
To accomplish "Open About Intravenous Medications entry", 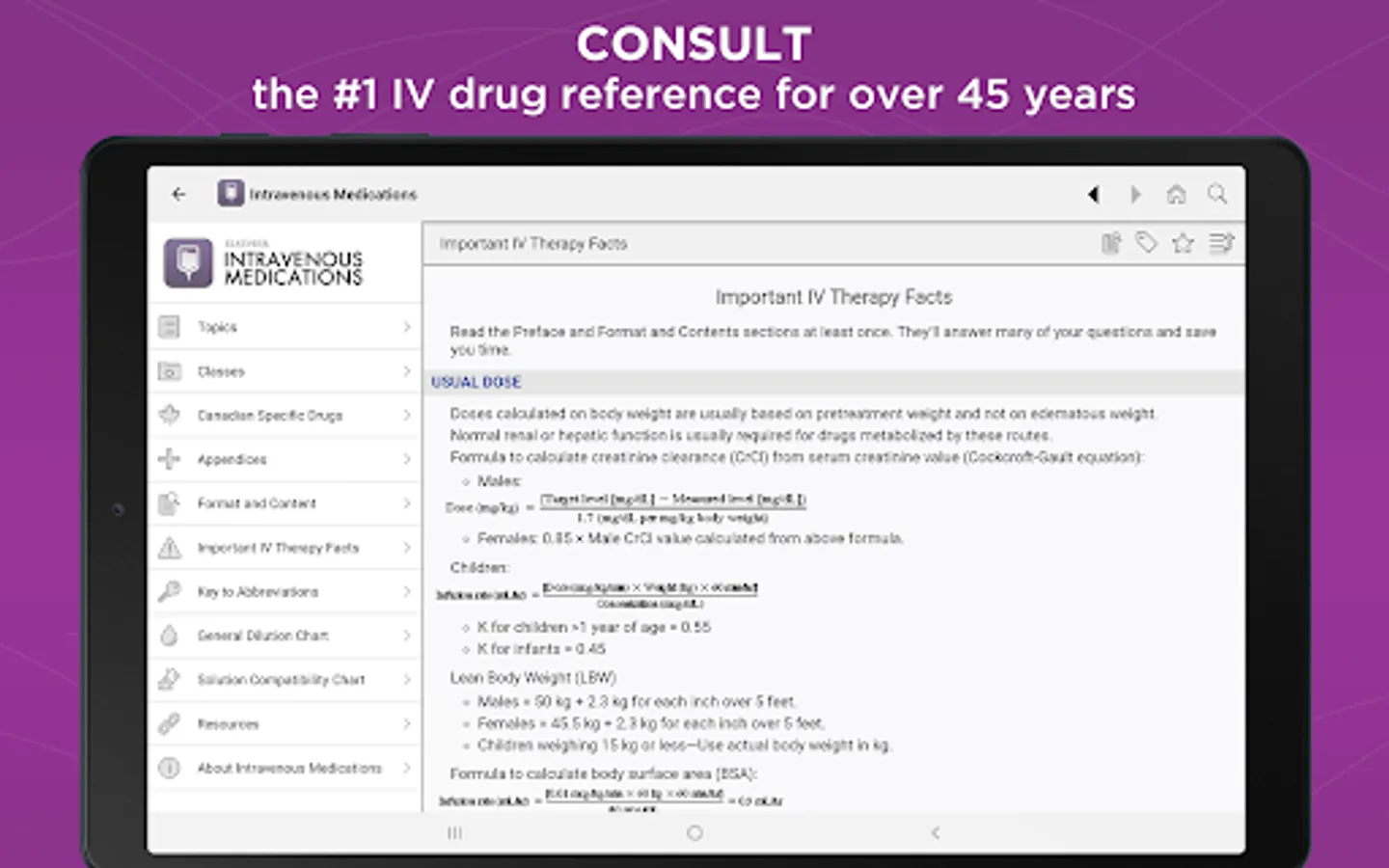I will point(286,768).
